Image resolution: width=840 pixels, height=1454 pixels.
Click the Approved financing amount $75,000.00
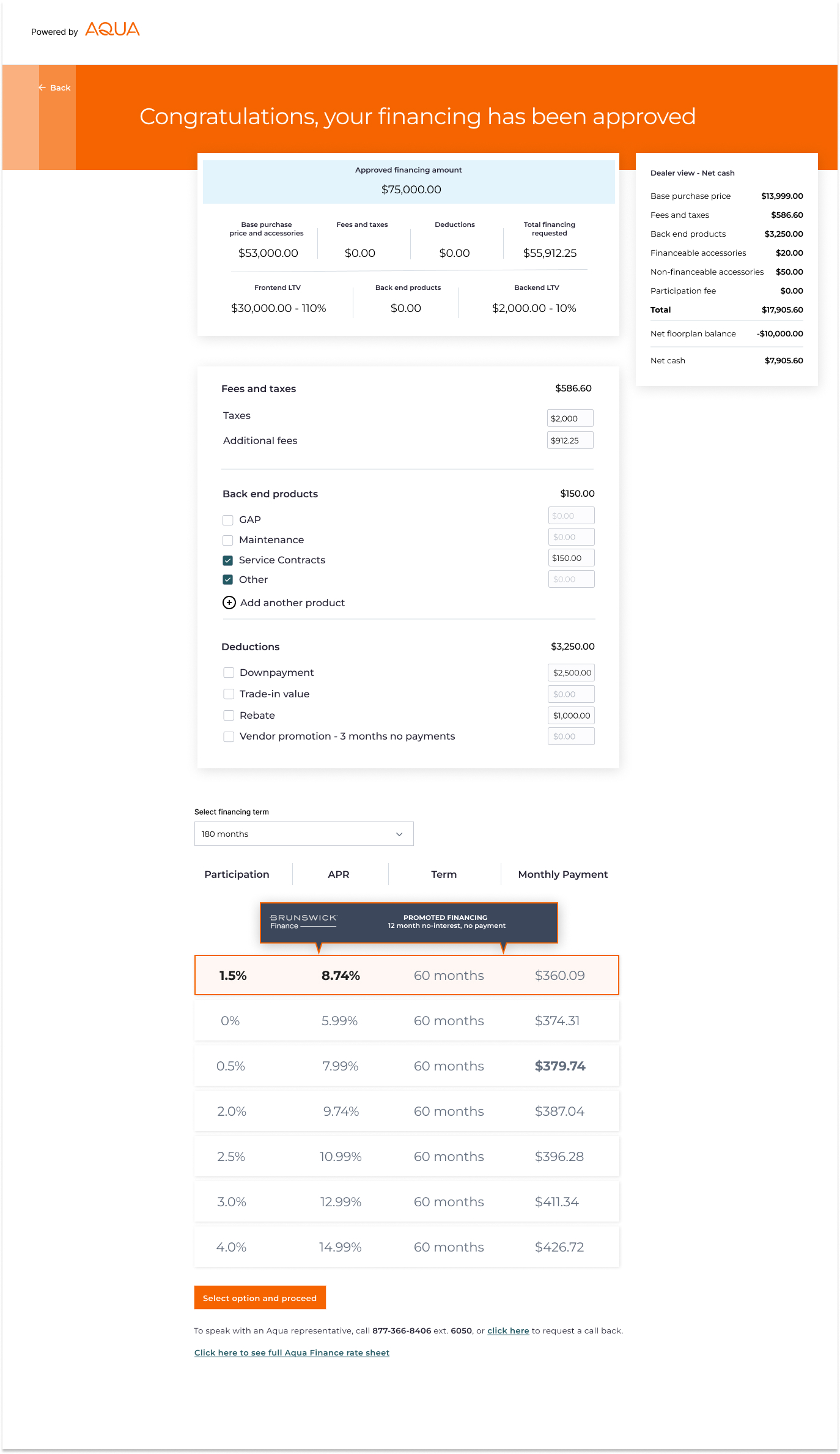(411, 190)
